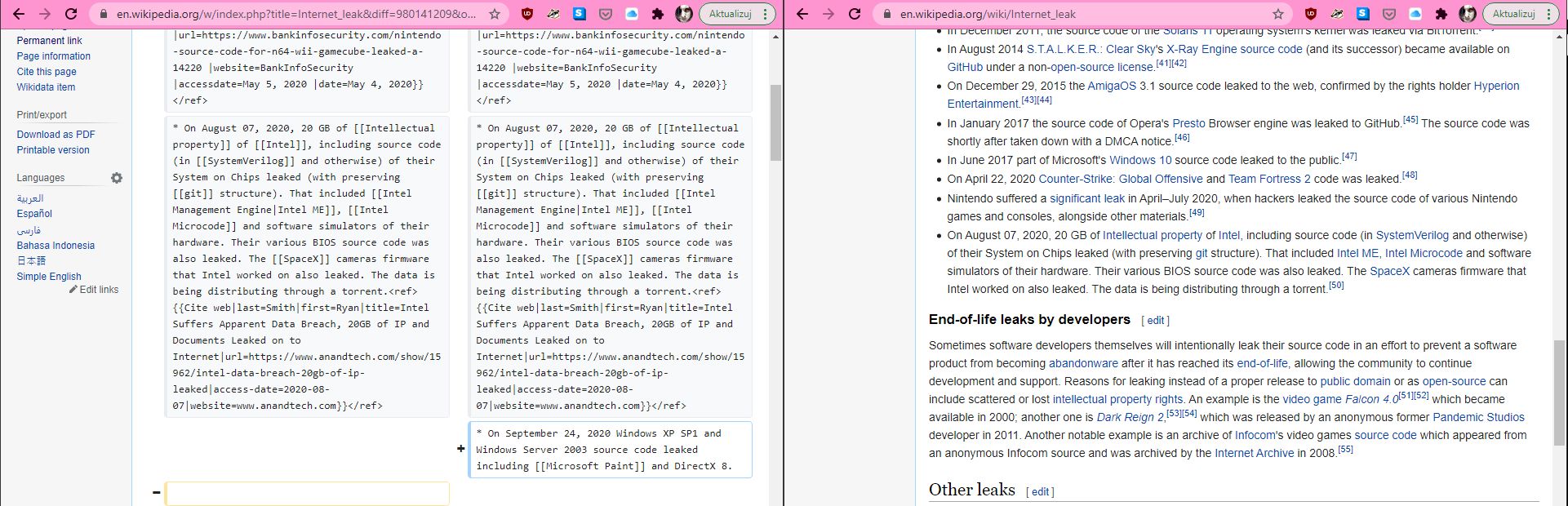
Task: Switch language to Simple English
Action: point(49,277)
